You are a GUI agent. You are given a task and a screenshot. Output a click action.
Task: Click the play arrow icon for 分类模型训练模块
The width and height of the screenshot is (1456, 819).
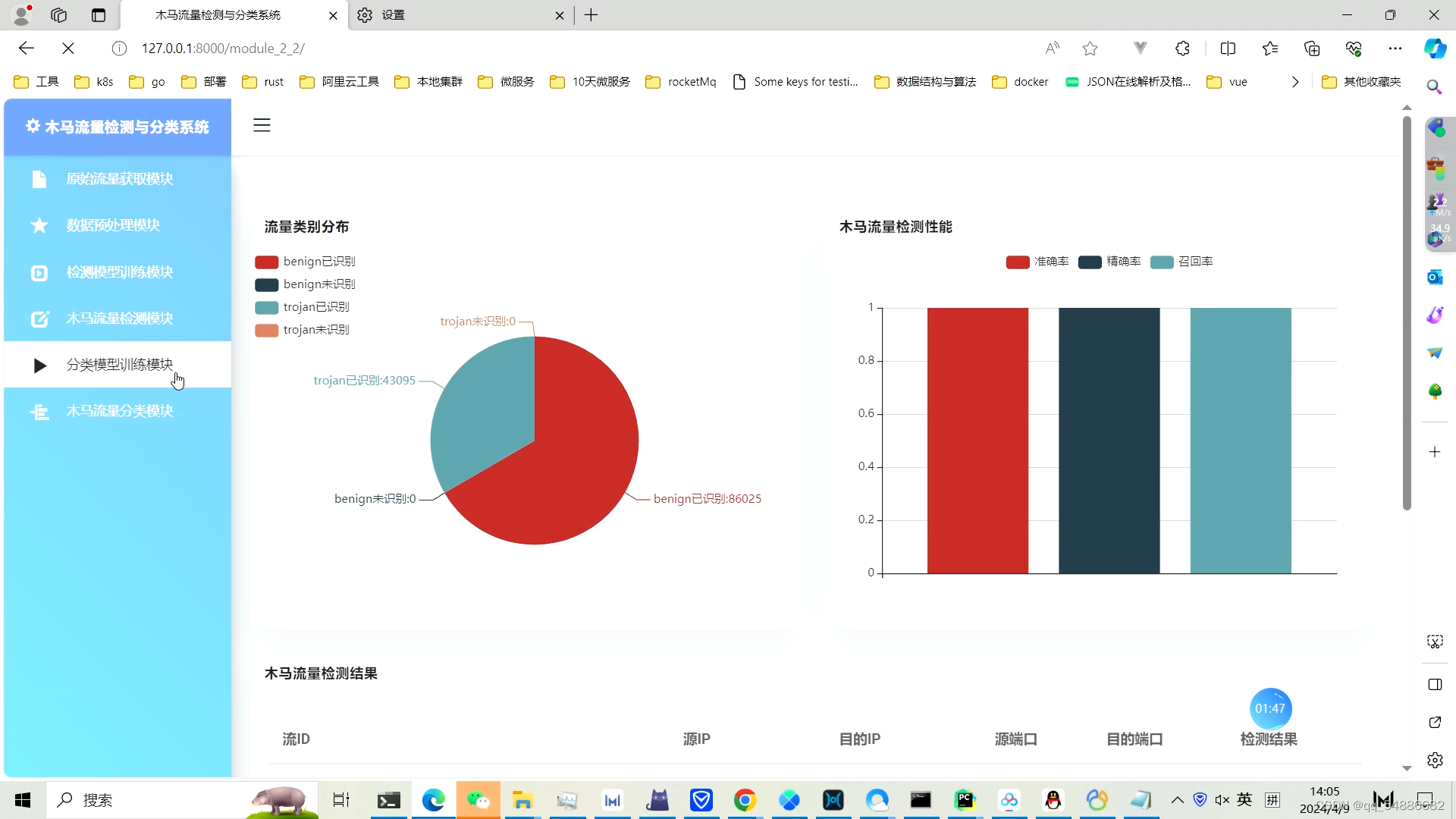[40, 366]
